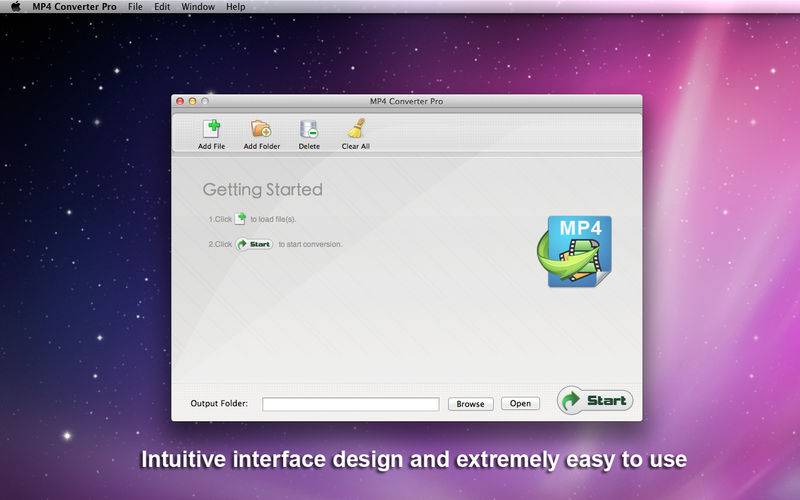Open the Apple menu
Viewport: 800px width, 500px height.
15,7
